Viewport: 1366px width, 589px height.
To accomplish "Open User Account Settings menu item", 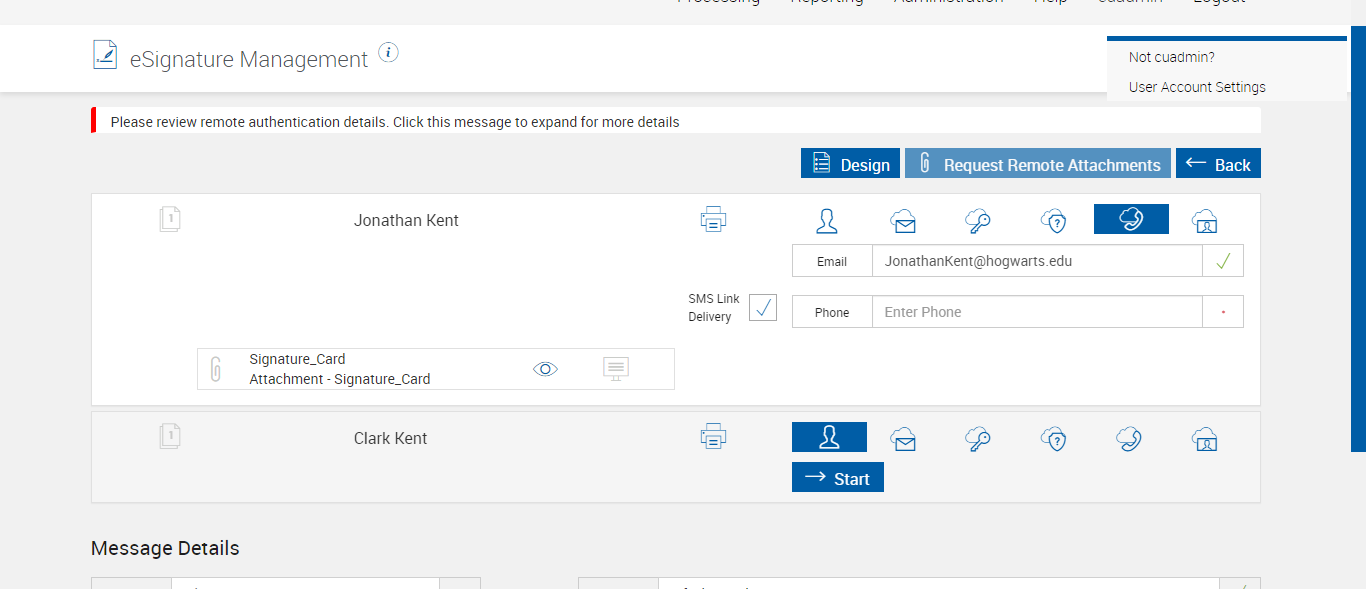I will click(x=1197, y=87).
